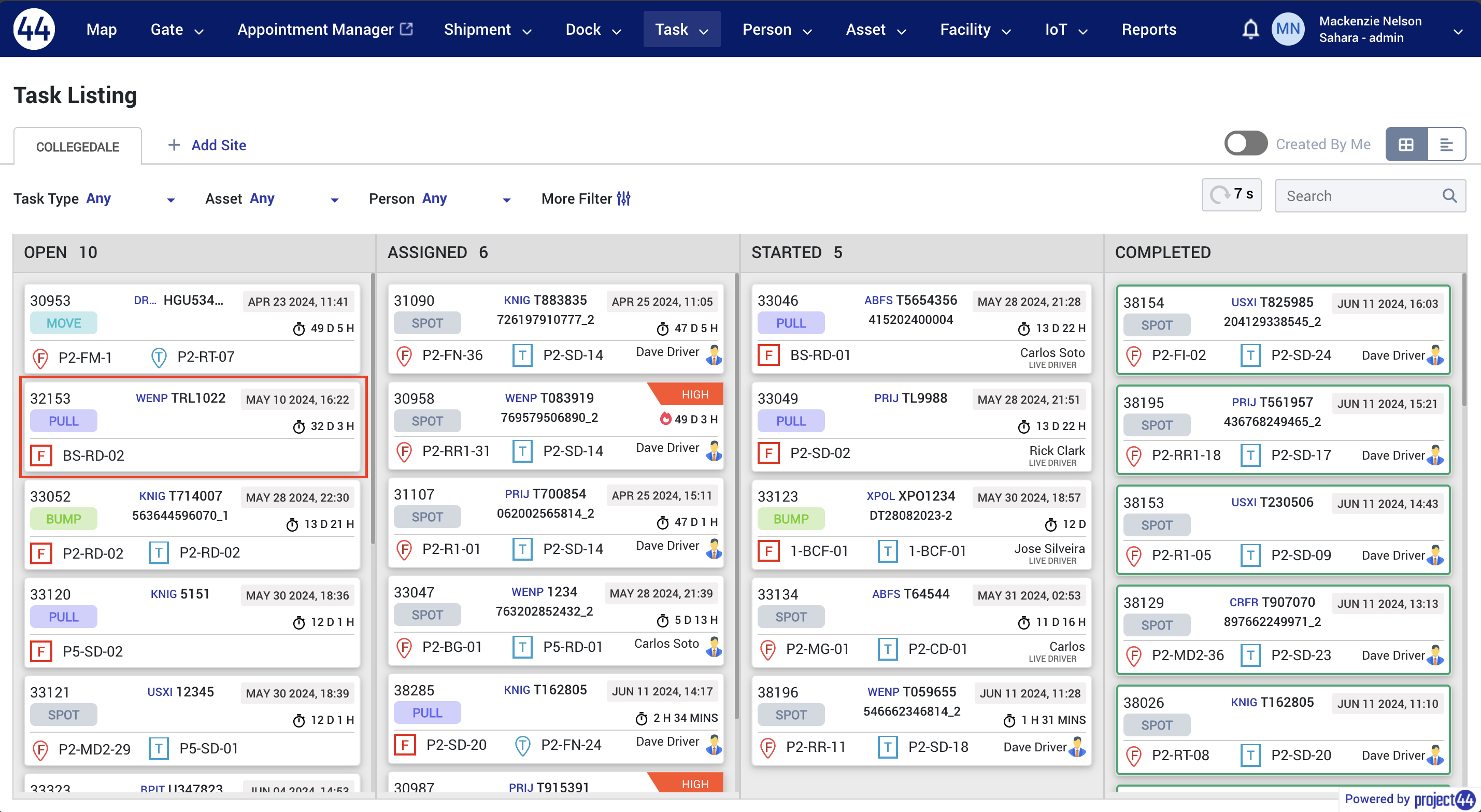This screenshot has width=1481, height=812.
Task: Click To pin icon next to P2-RT-07
Action: [x=159, y=358]
